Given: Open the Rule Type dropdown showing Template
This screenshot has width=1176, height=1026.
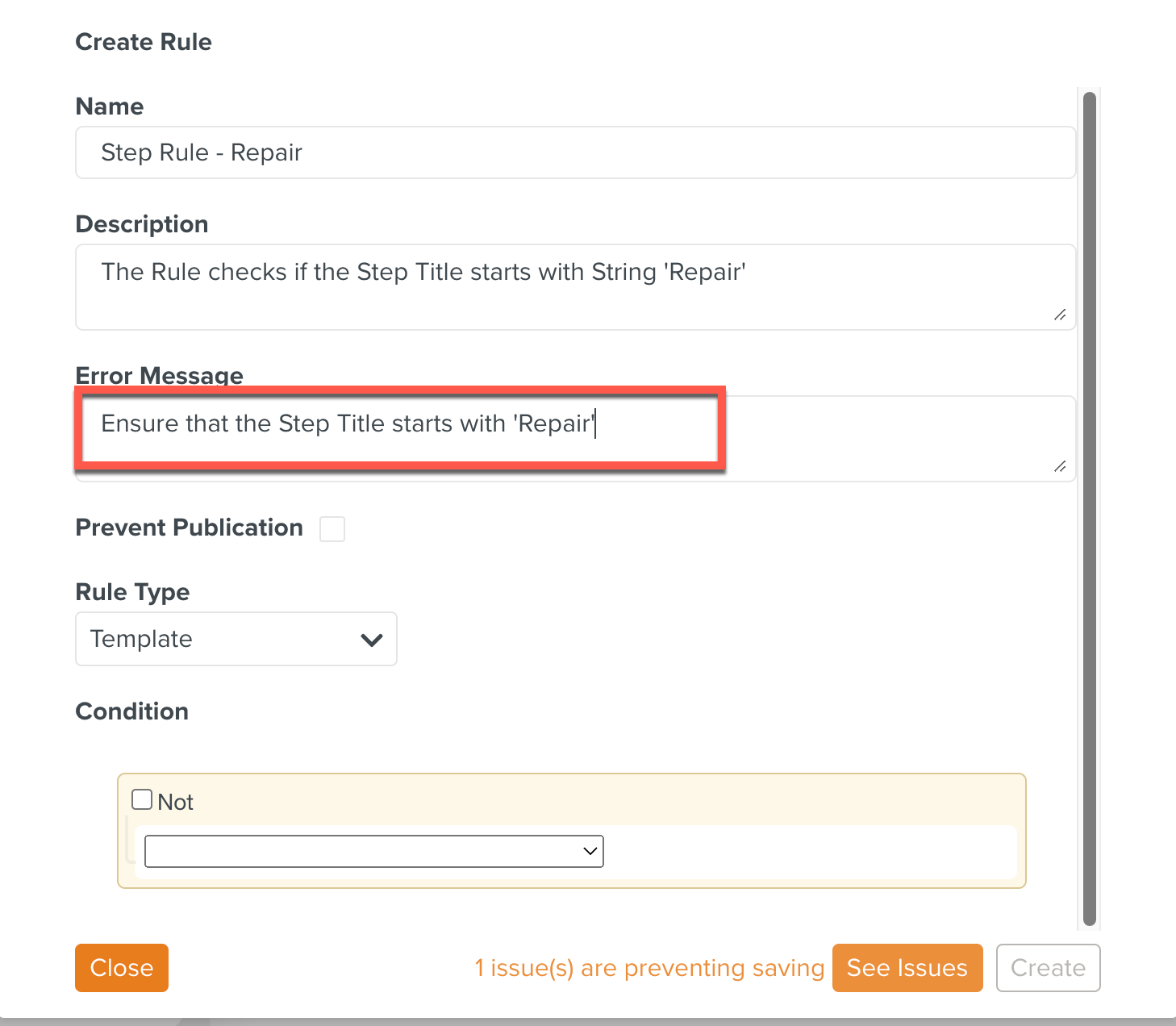Looking at the screenshot, I should pos(236,639).
